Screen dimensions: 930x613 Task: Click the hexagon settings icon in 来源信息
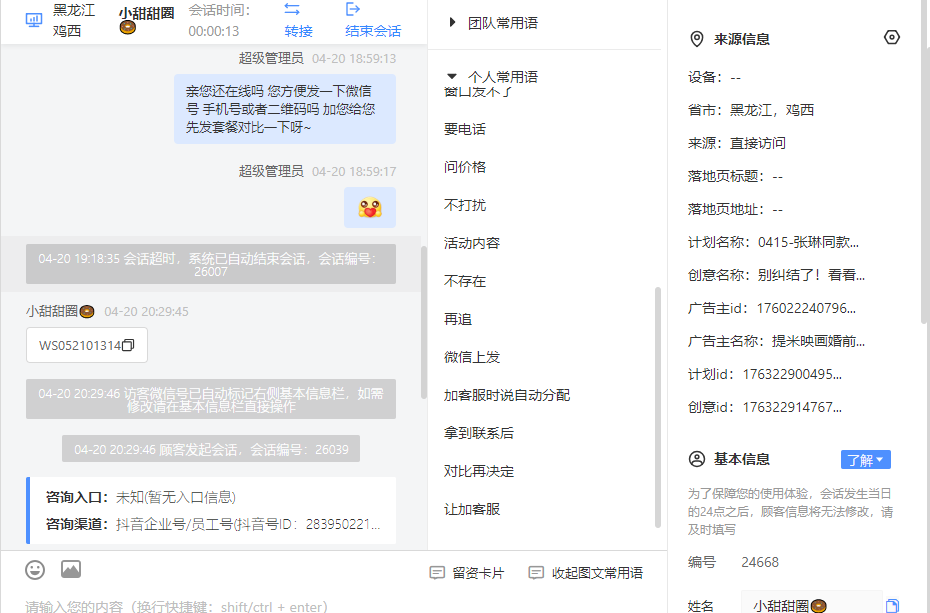[891, 37]
